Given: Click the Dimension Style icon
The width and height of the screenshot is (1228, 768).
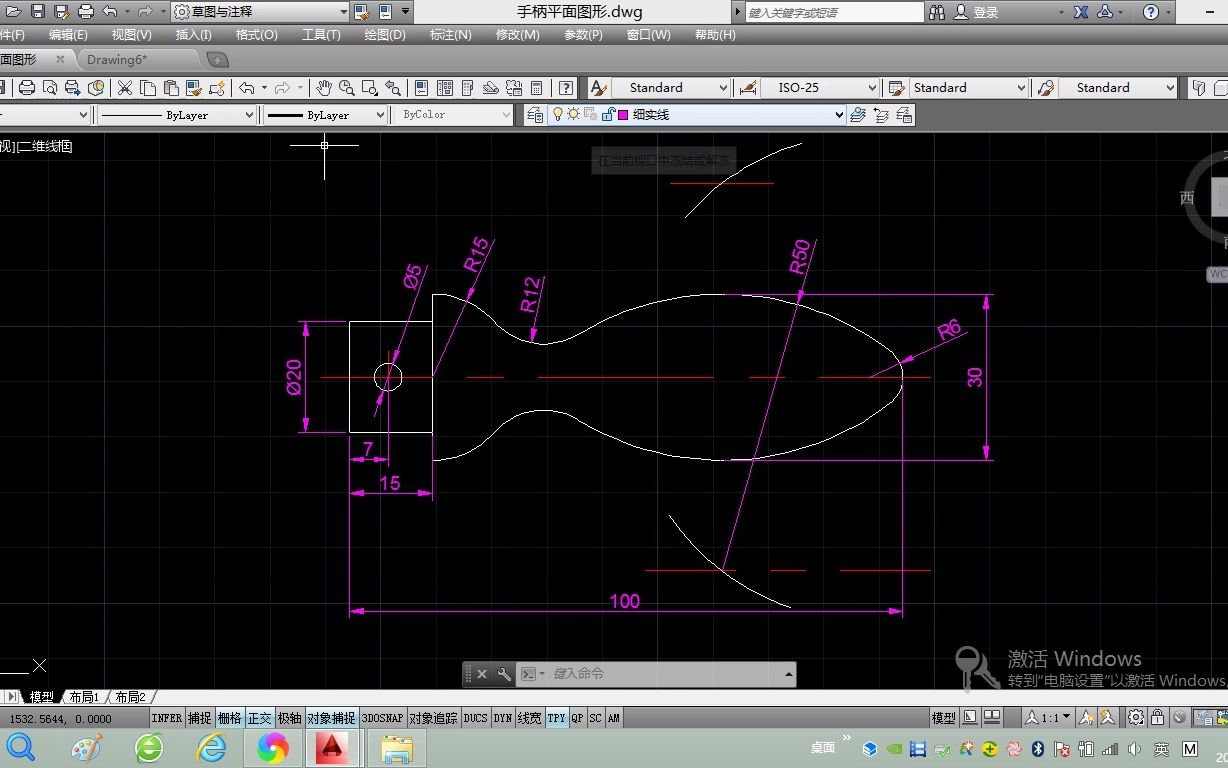Looking at the screenshot, I should tap(747, 88).
